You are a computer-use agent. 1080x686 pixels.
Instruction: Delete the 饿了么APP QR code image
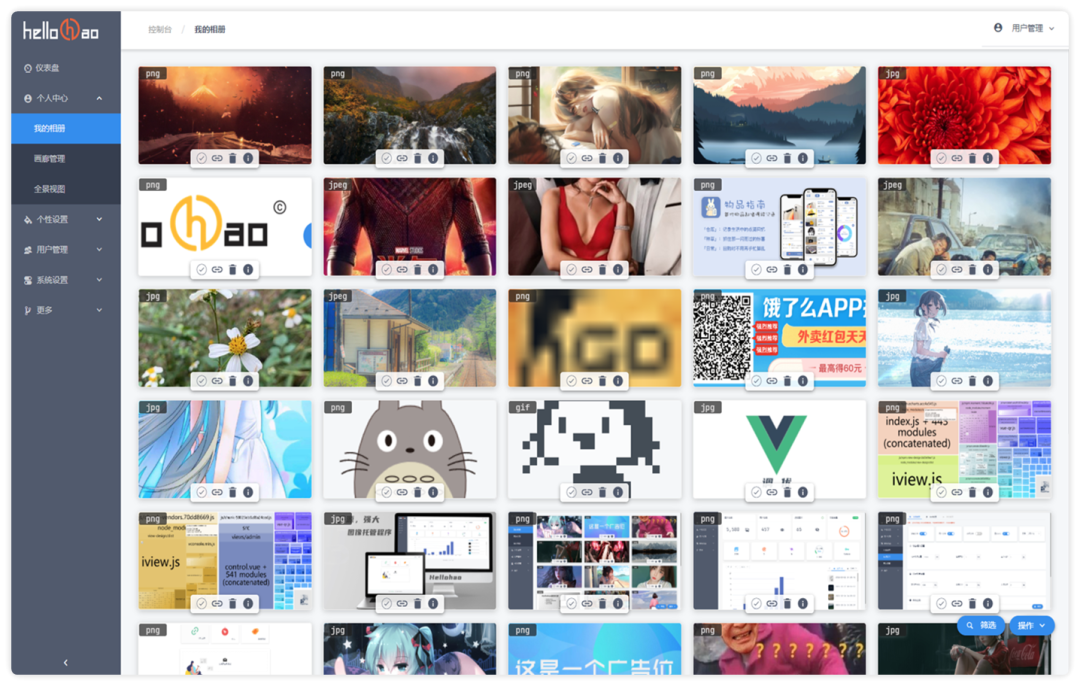[x=787, y=381]
